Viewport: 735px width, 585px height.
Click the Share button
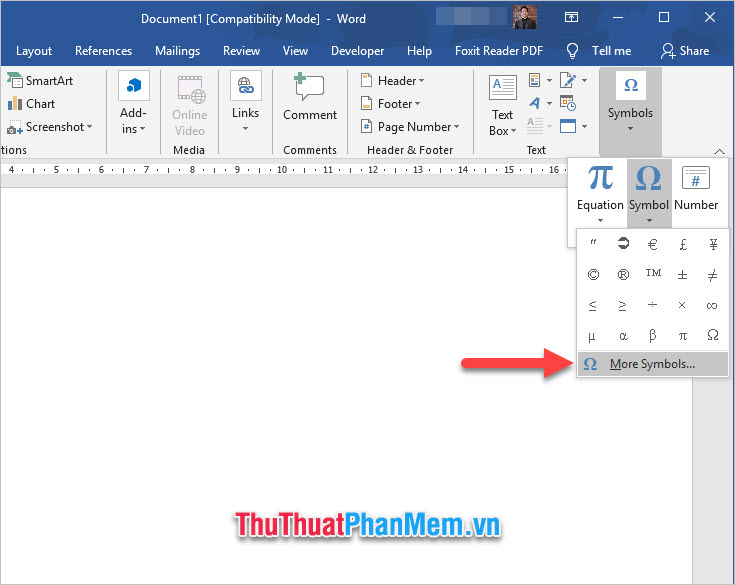[685, 51]
